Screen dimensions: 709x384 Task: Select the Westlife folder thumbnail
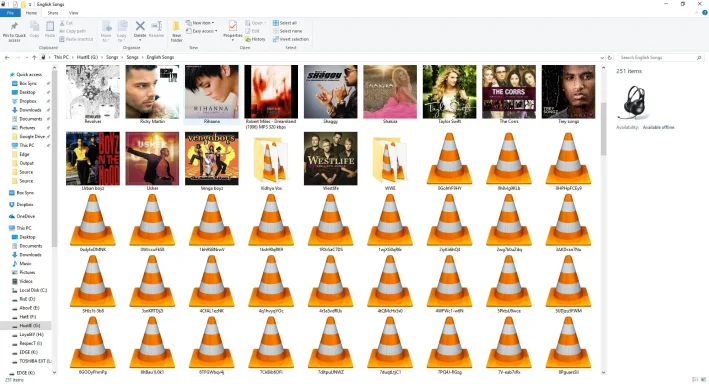[331, 161]
